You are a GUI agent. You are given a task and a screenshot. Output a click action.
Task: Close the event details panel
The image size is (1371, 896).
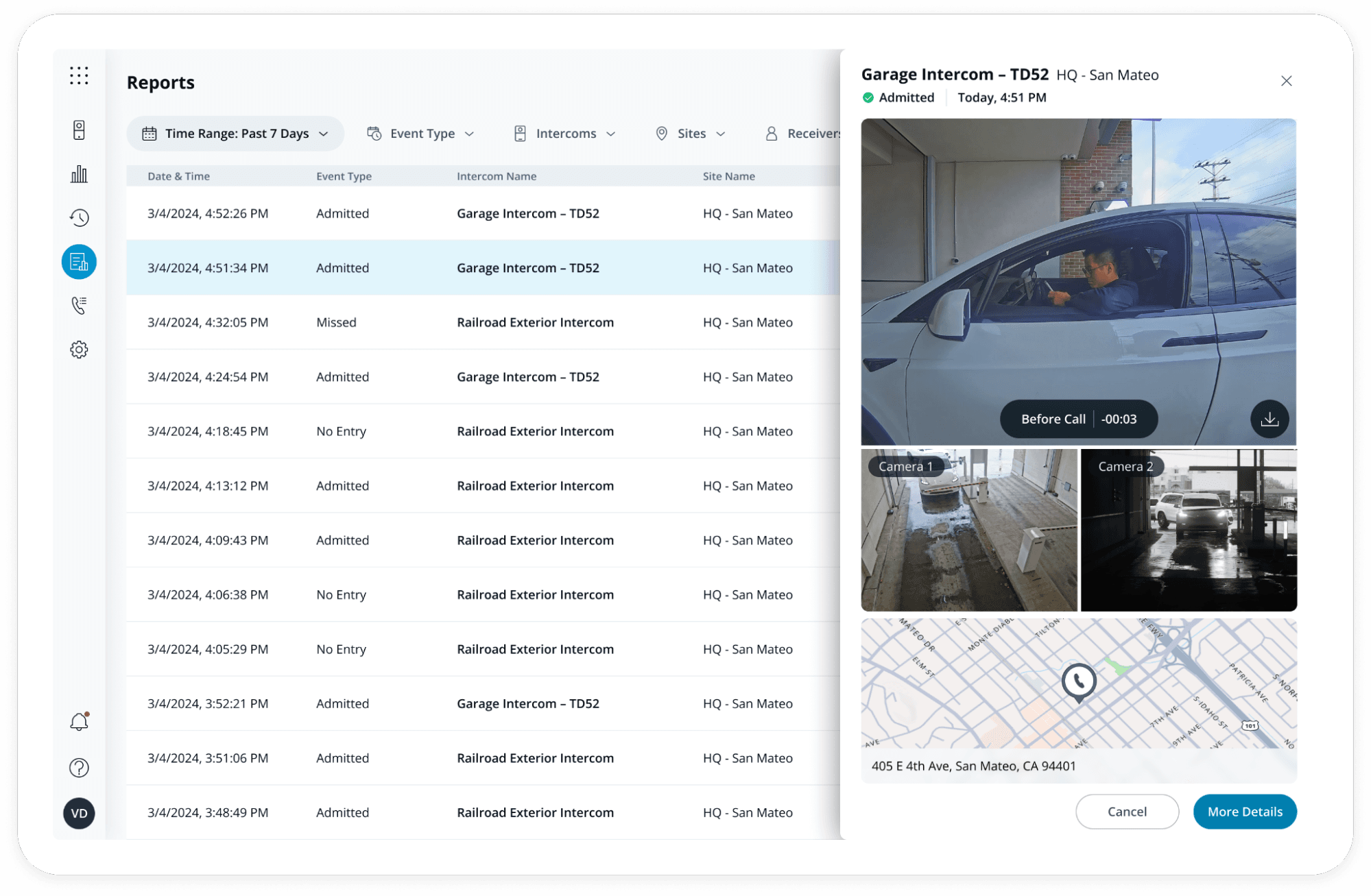point(1286,81)
